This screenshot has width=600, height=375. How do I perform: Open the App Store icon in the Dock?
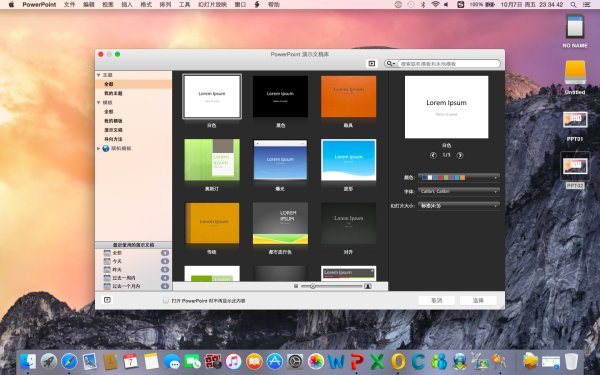tap(274, 361)
